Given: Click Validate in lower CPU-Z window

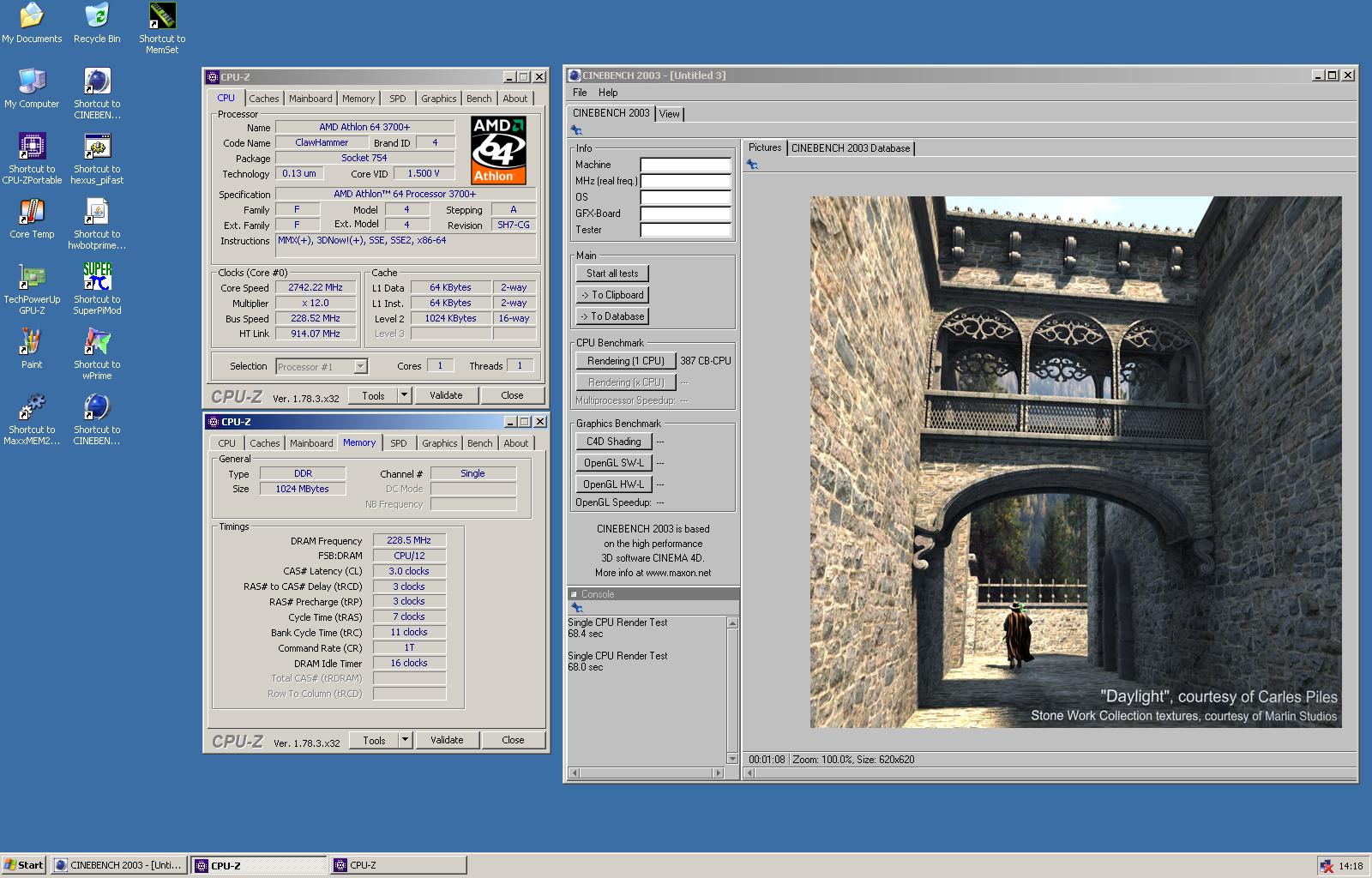Looking at the screenshot, I should 447,740.
